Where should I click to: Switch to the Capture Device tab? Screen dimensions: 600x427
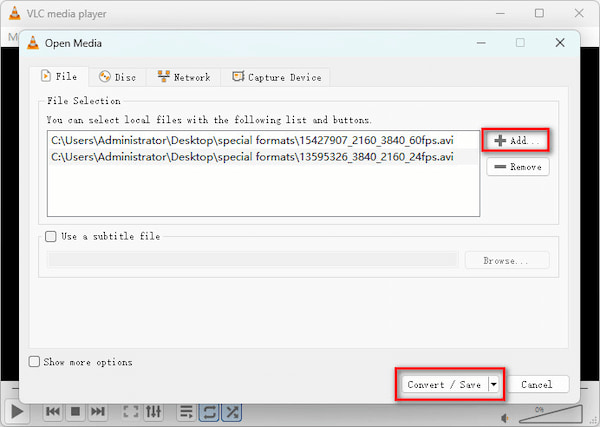(276, 77)
